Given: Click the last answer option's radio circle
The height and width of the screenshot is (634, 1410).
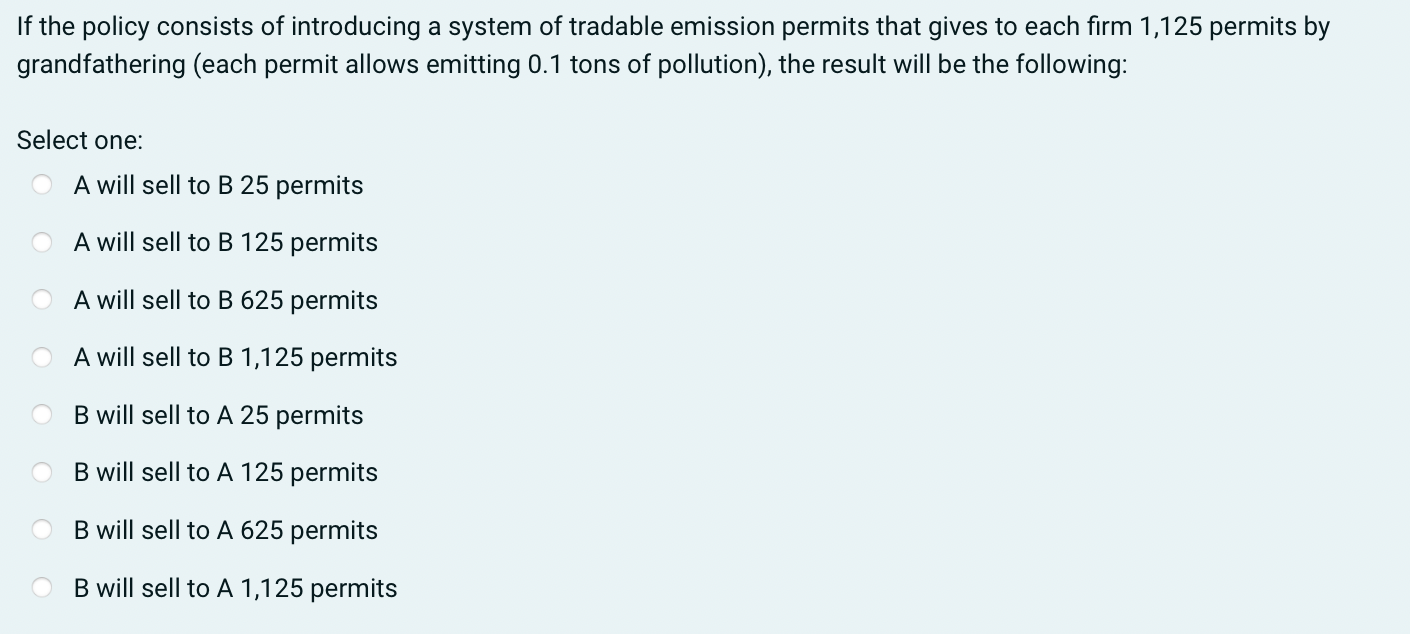Looking at the screenshot, I should pyautogui.click(x=42, y=587).
